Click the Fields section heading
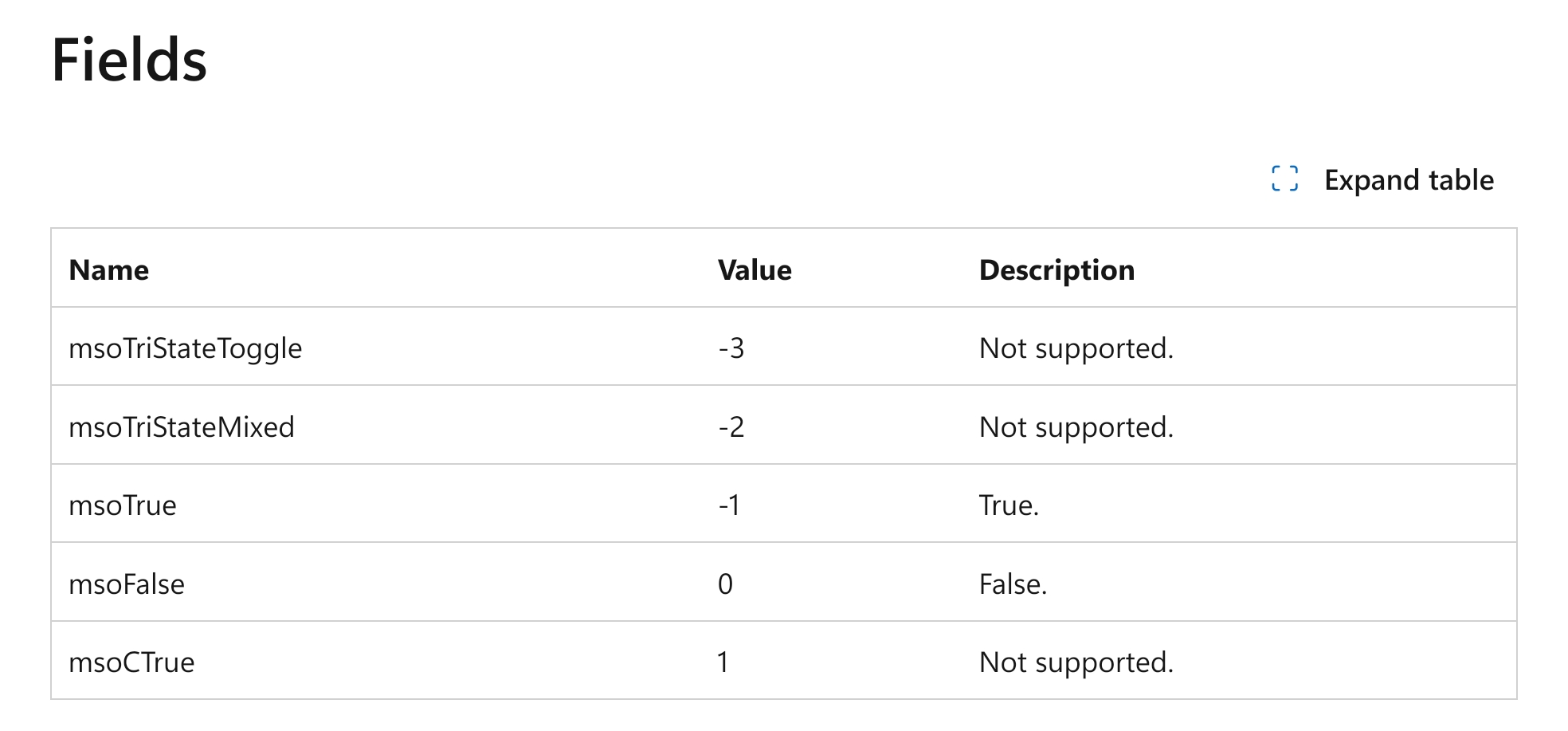1568x731 pixels. (129, 61)
